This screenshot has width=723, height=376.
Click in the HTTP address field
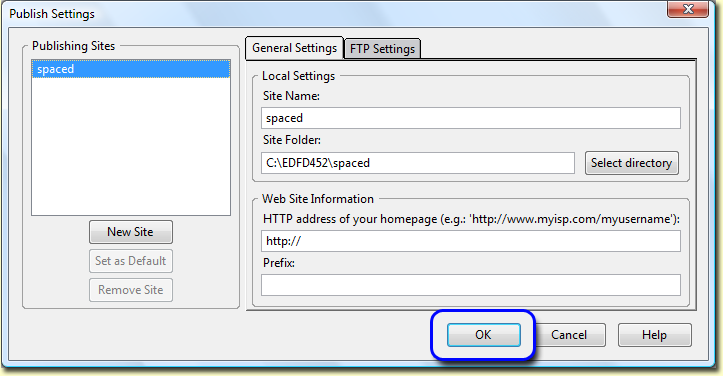(x=471, y=241)
